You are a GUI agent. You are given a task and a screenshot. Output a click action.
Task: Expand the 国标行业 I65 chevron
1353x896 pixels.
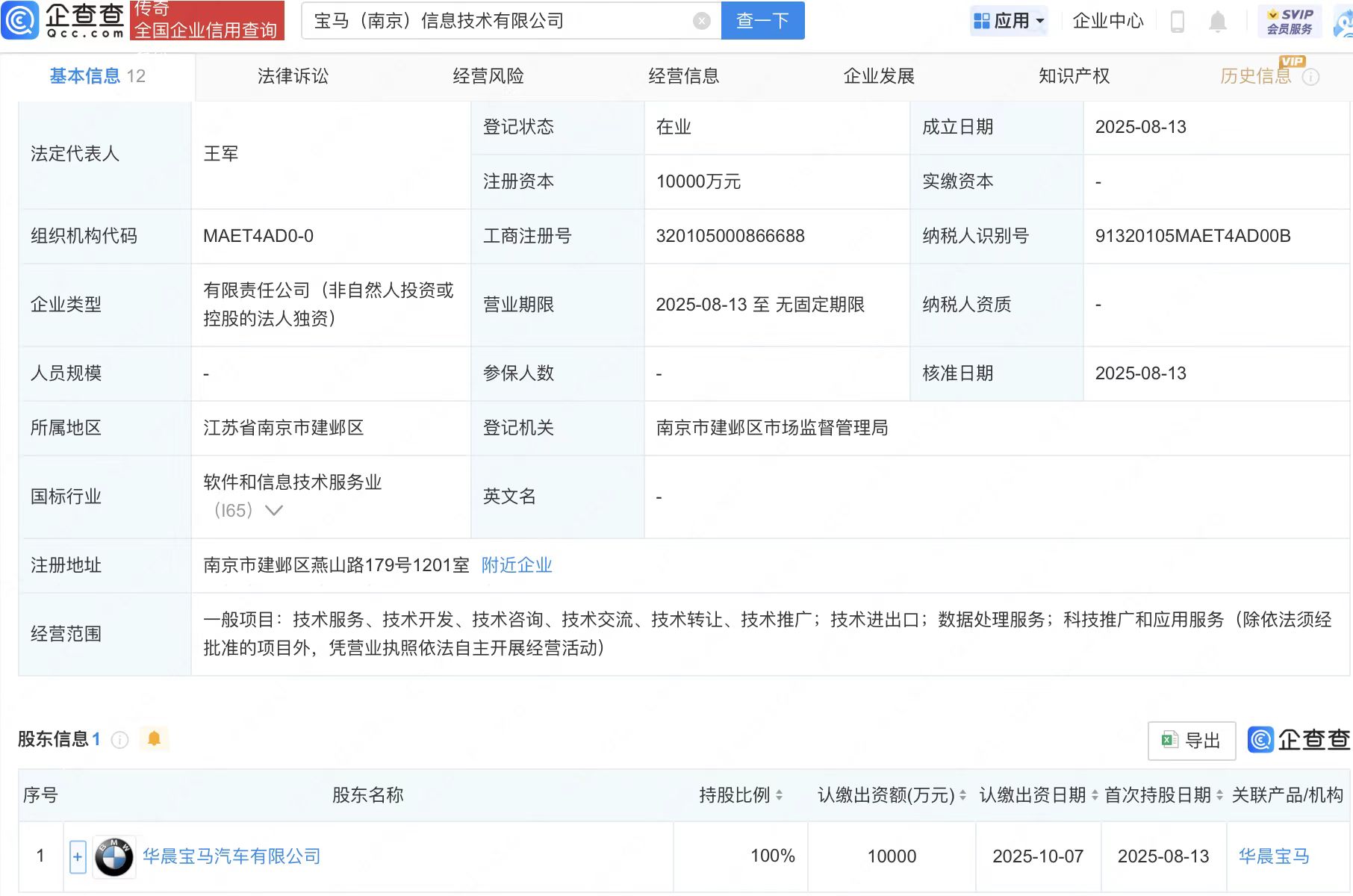[274, 511]
